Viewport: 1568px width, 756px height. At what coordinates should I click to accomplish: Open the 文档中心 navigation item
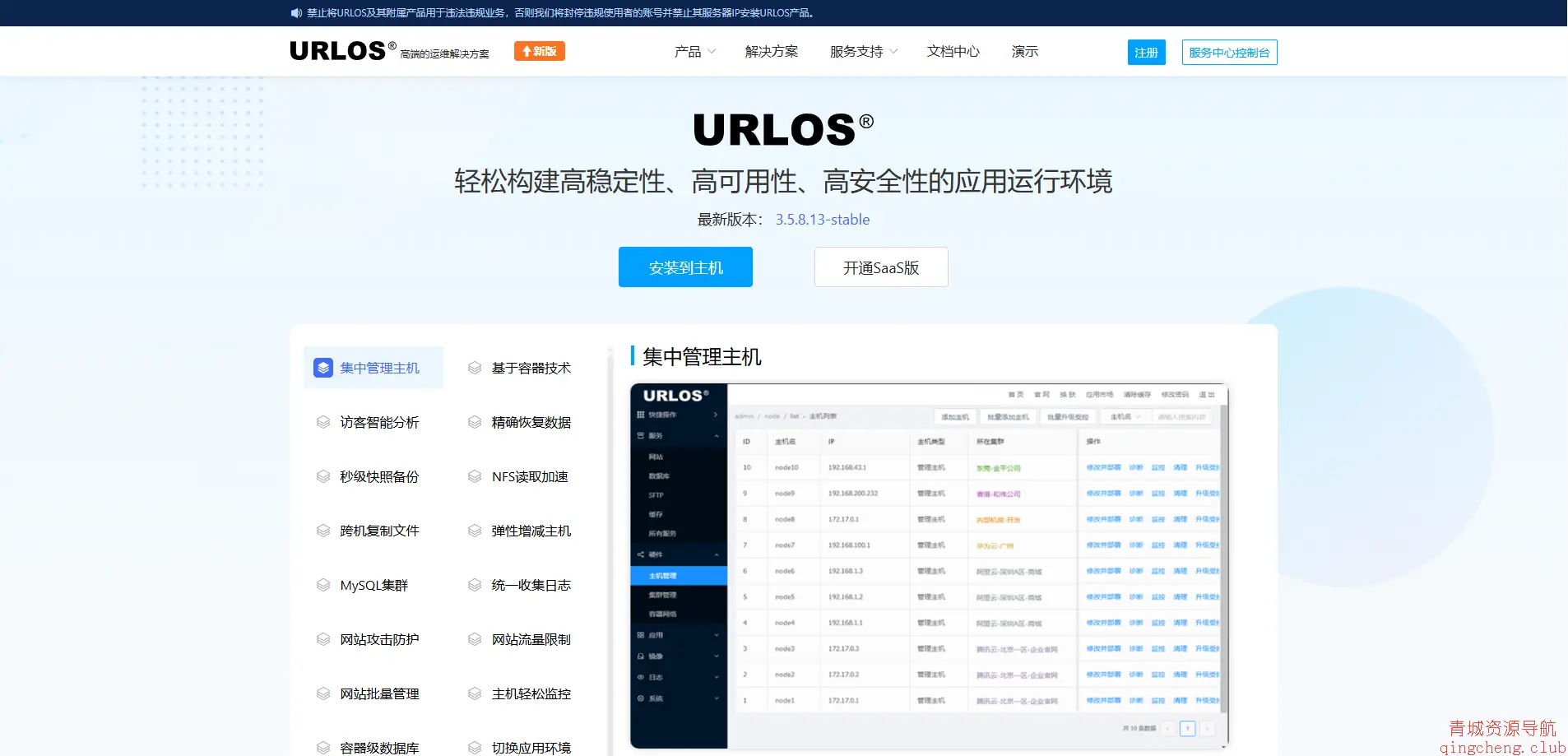953,52
